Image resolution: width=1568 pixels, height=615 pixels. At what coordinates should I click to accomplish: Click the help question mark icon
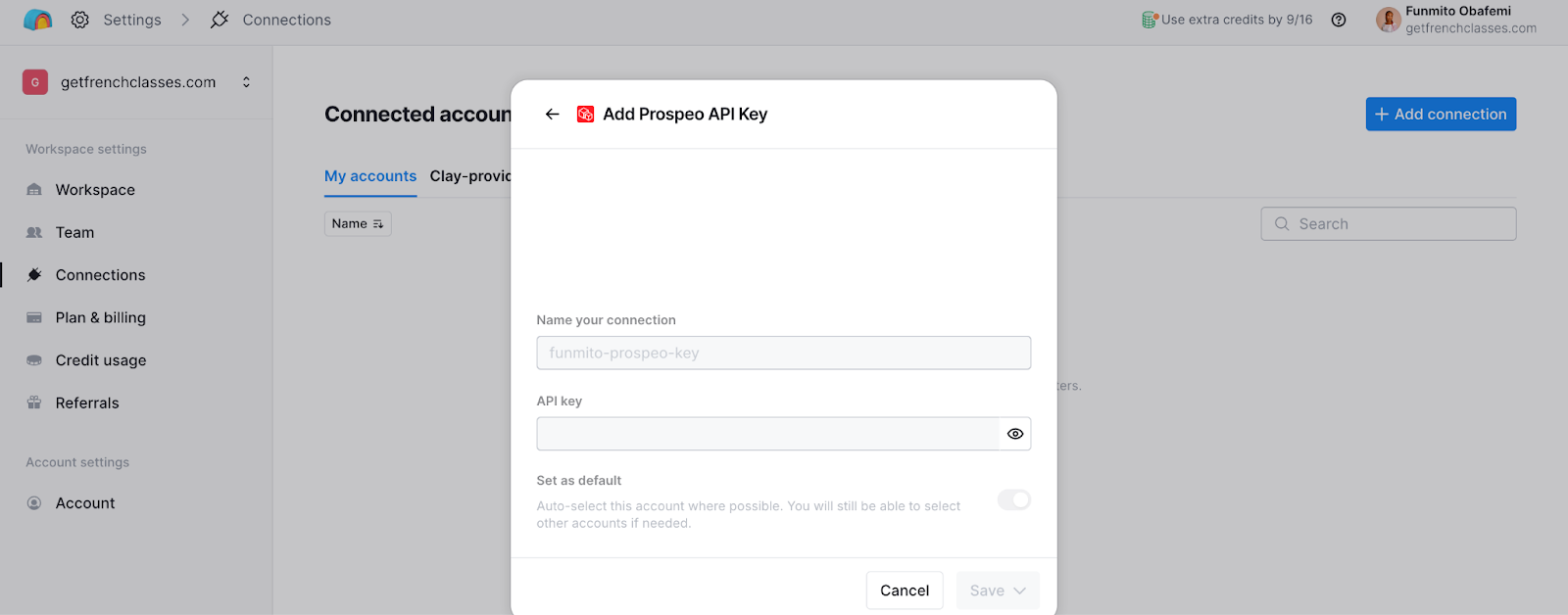(1339, 20)
